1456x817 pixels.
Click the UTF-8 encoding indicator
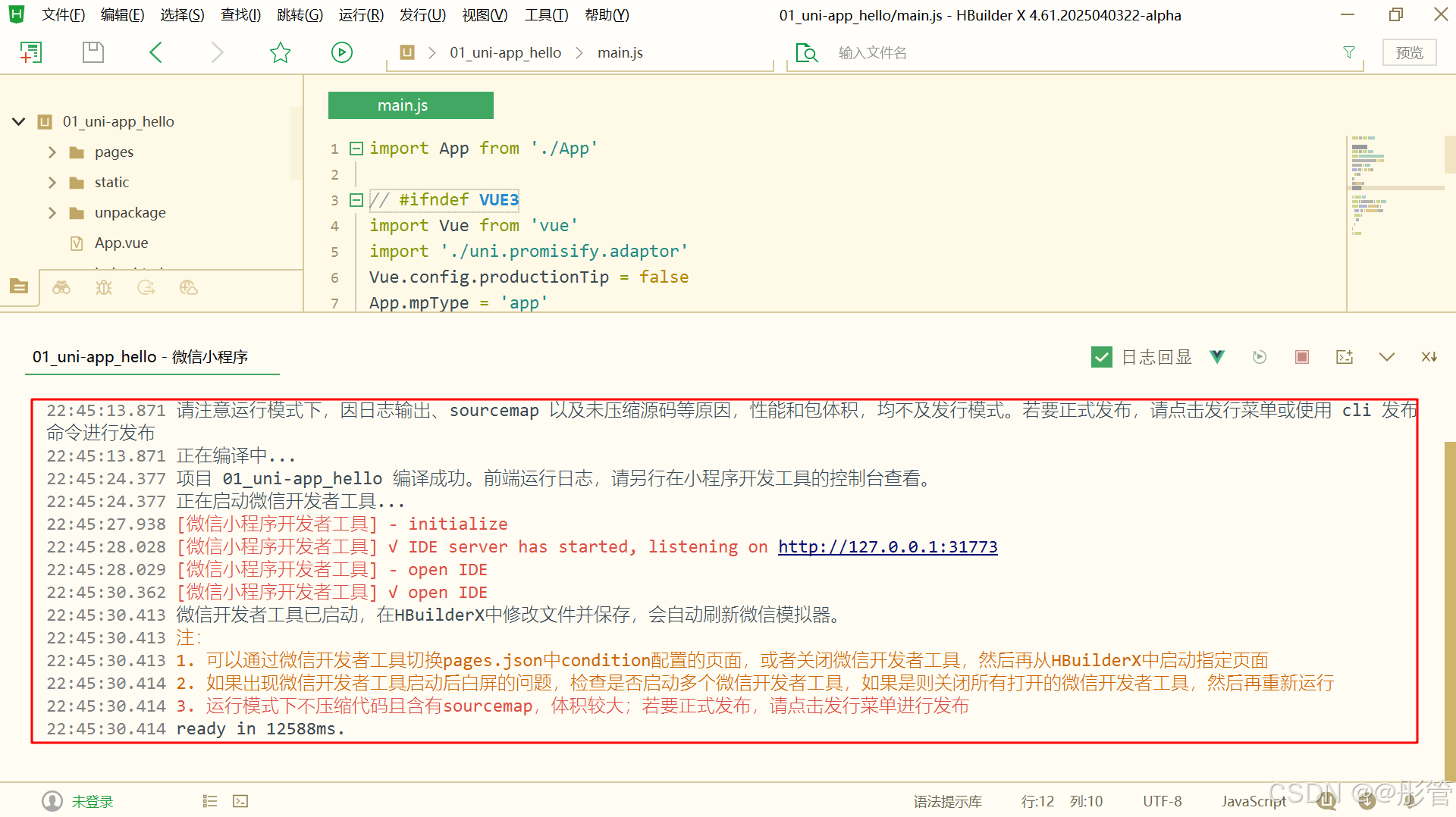tap(1162, 801)
